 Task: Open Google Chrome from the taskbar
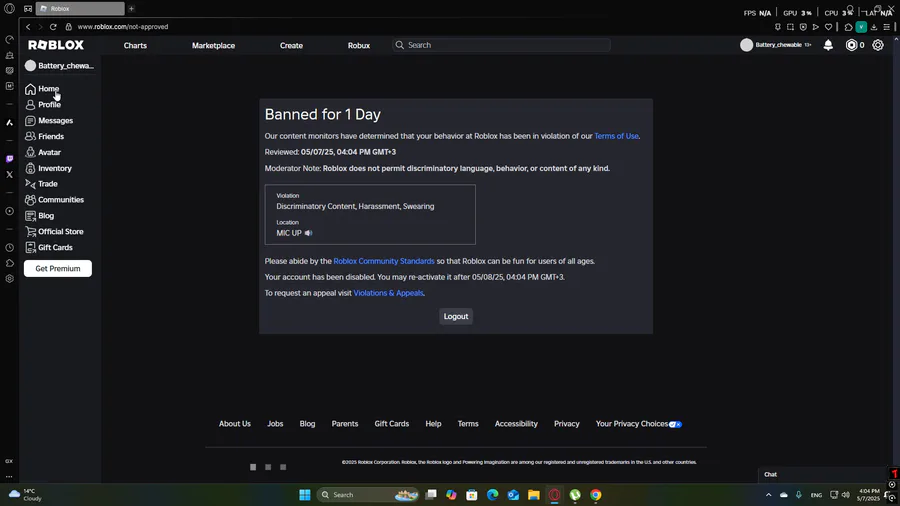pos(596,495)
